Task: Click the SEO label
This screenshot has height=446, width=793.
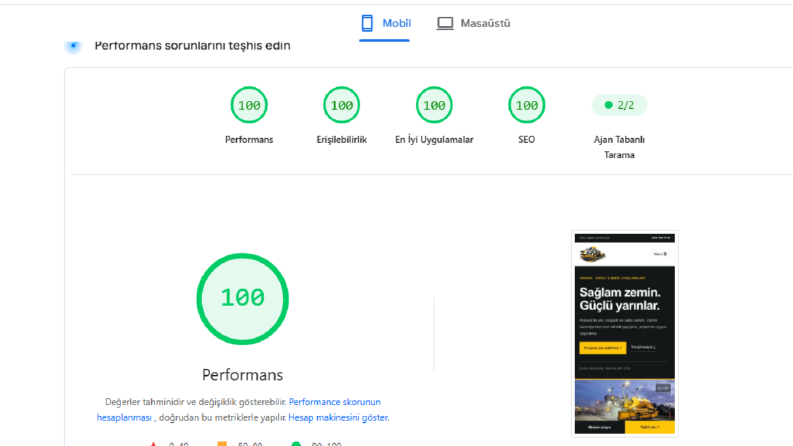Action: pyautogui.click(x=526, y=140)
